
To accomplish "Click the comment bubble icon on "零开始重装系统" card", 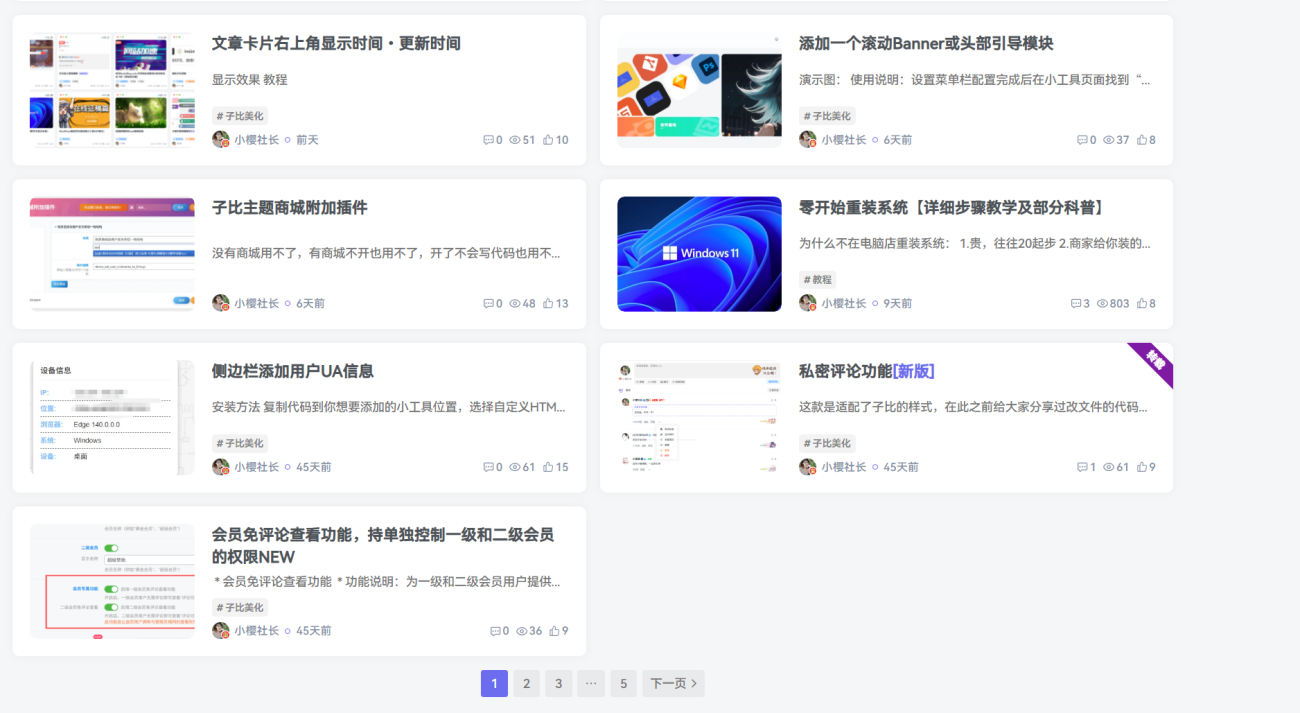I will pyautogui.click(x=1076, y=304).
